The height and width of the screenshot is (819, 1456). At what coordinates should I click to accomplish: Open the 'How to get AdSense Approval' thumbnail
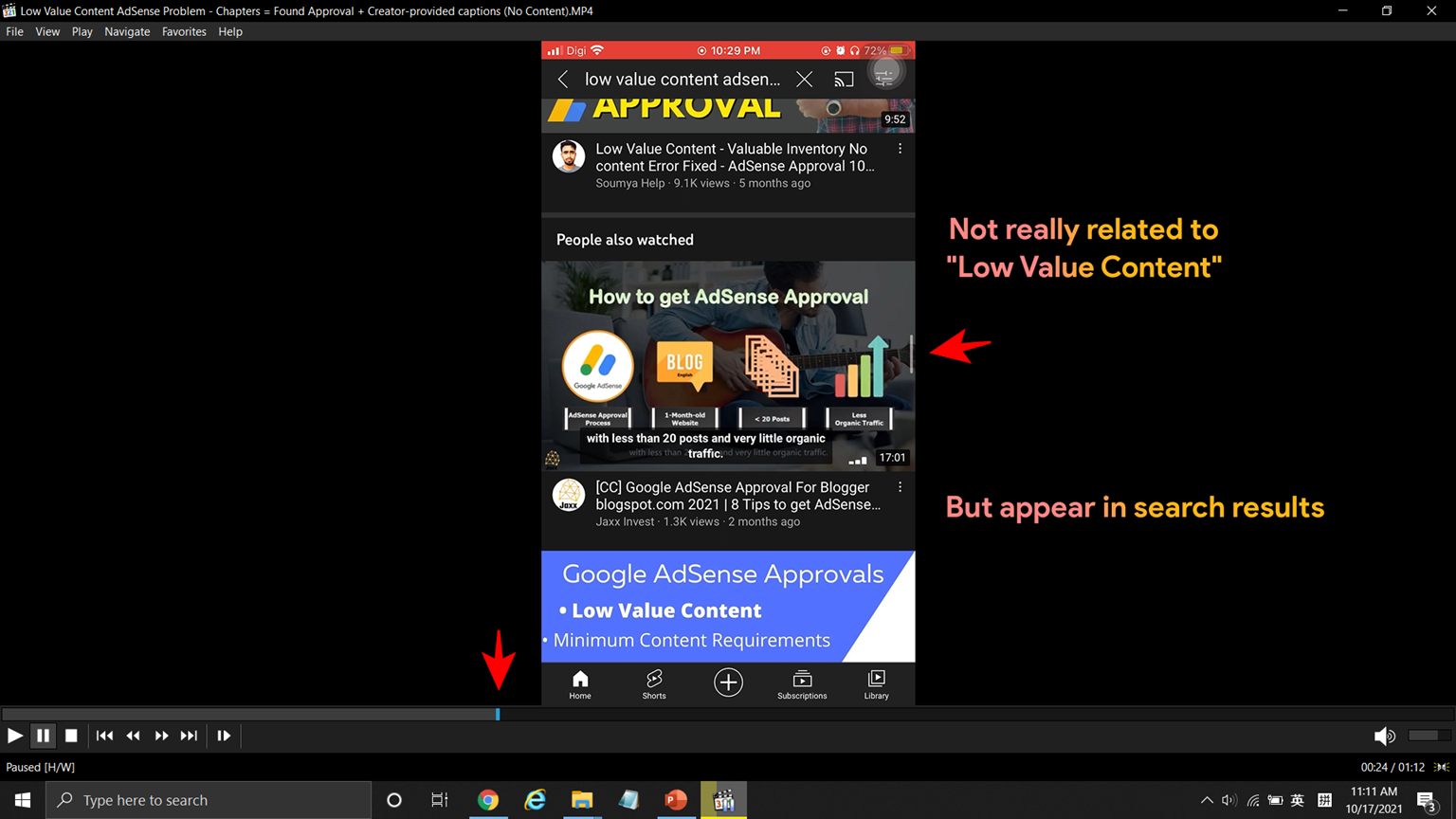tap(728, 366)
